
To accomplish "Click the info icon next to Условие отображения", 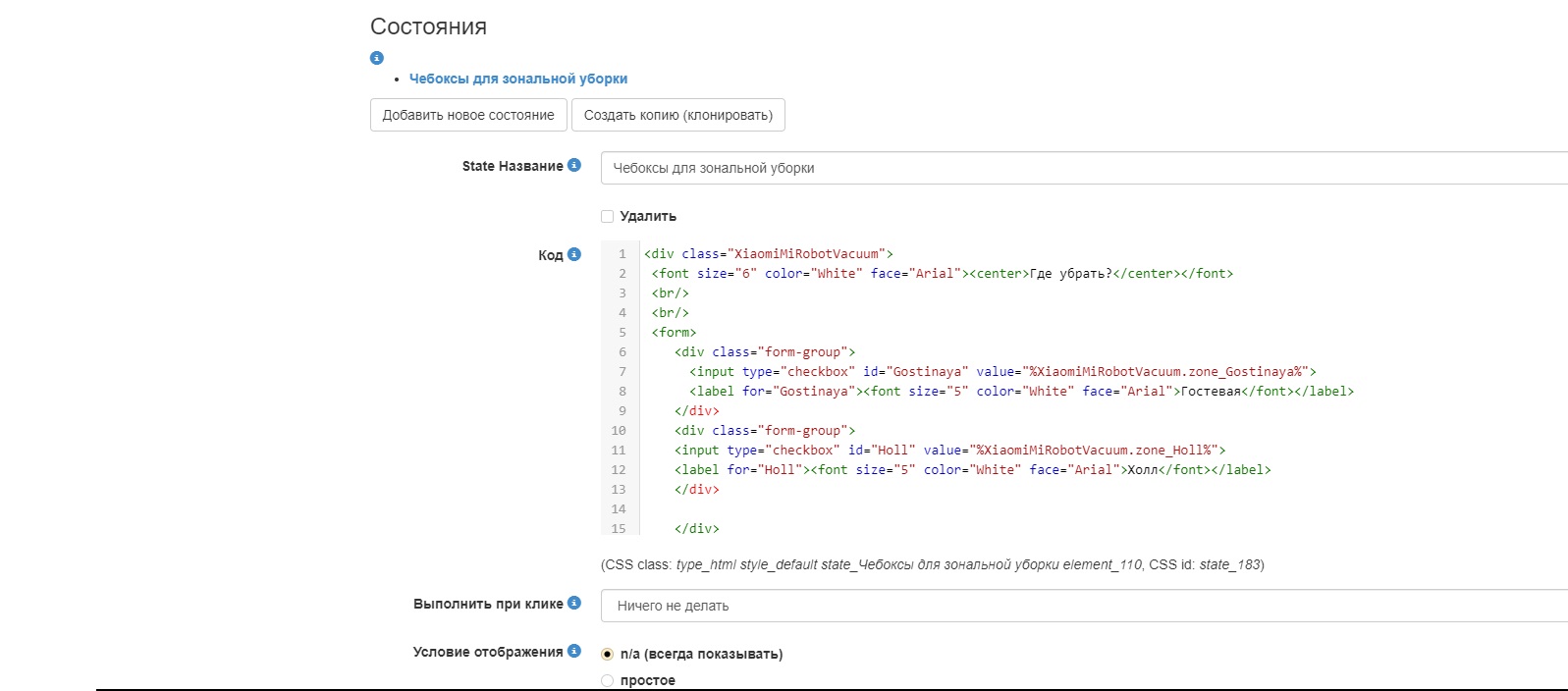I will pos(574,651).
